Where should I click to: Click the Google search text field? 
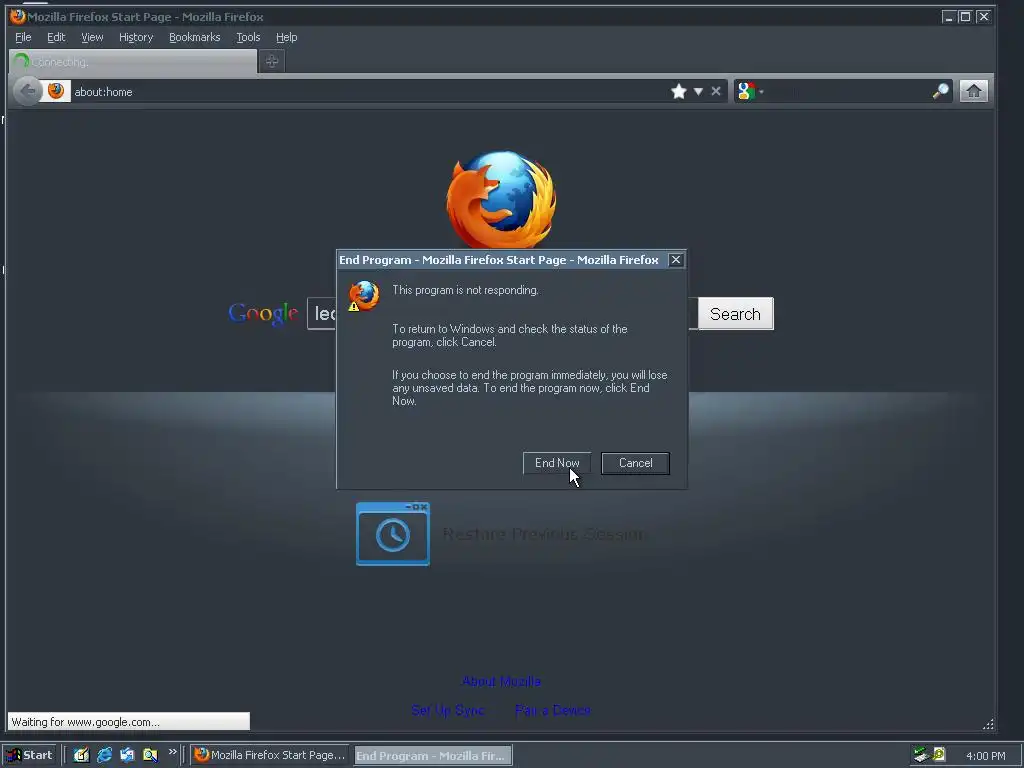[322, 314]
